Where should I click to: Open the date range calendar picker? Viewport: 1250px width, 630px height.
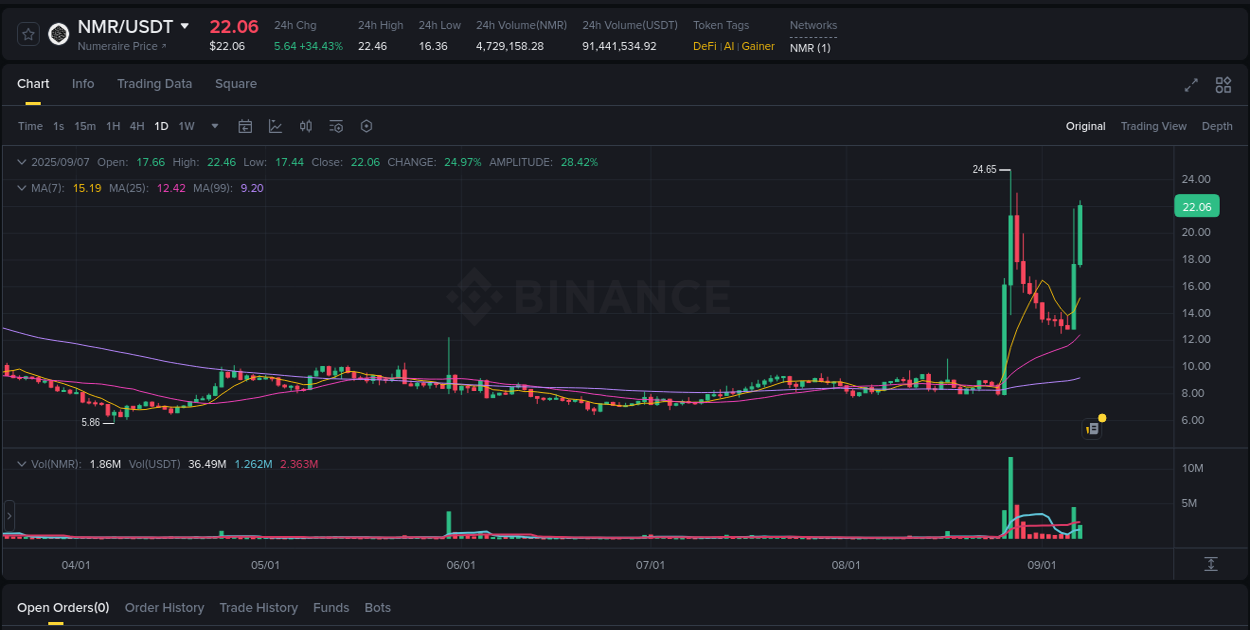245,126
